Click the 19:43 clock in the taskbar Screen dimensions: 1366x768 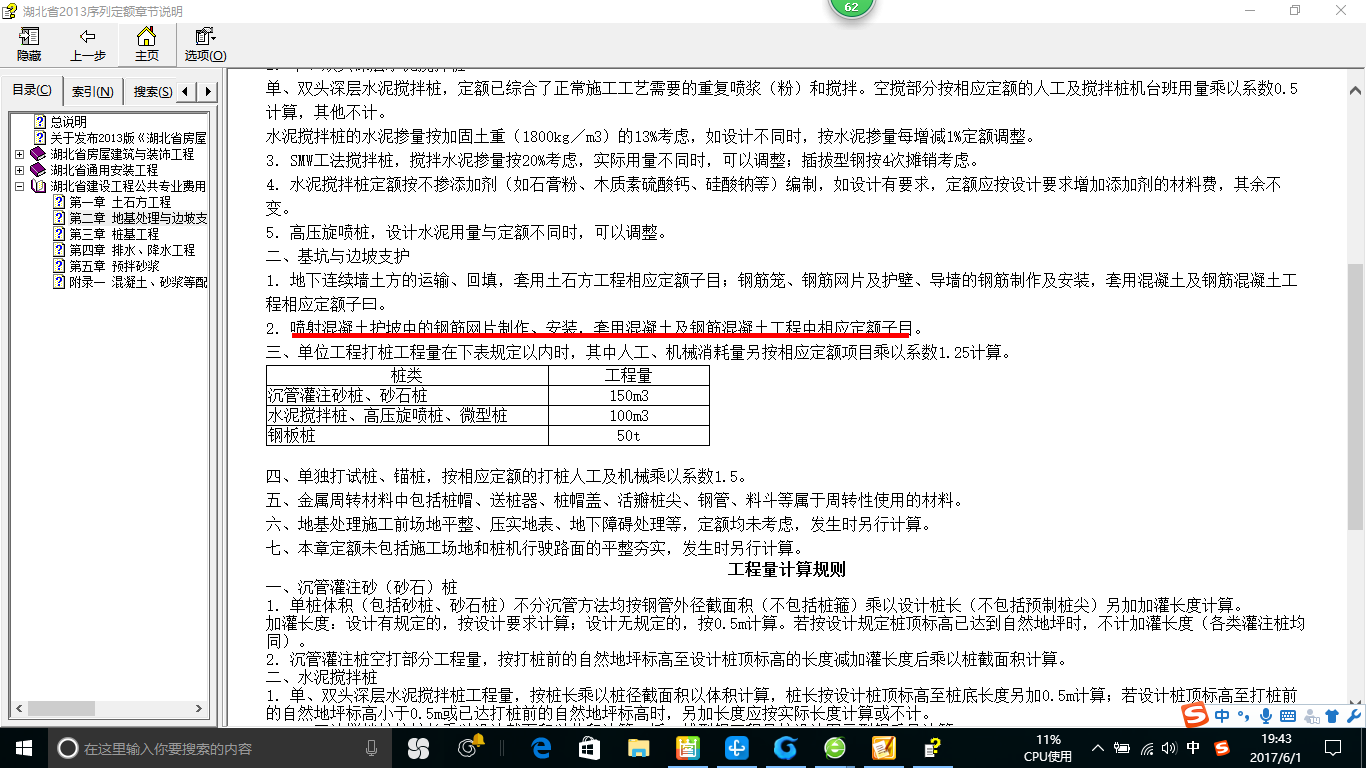tap(1275, 748)
